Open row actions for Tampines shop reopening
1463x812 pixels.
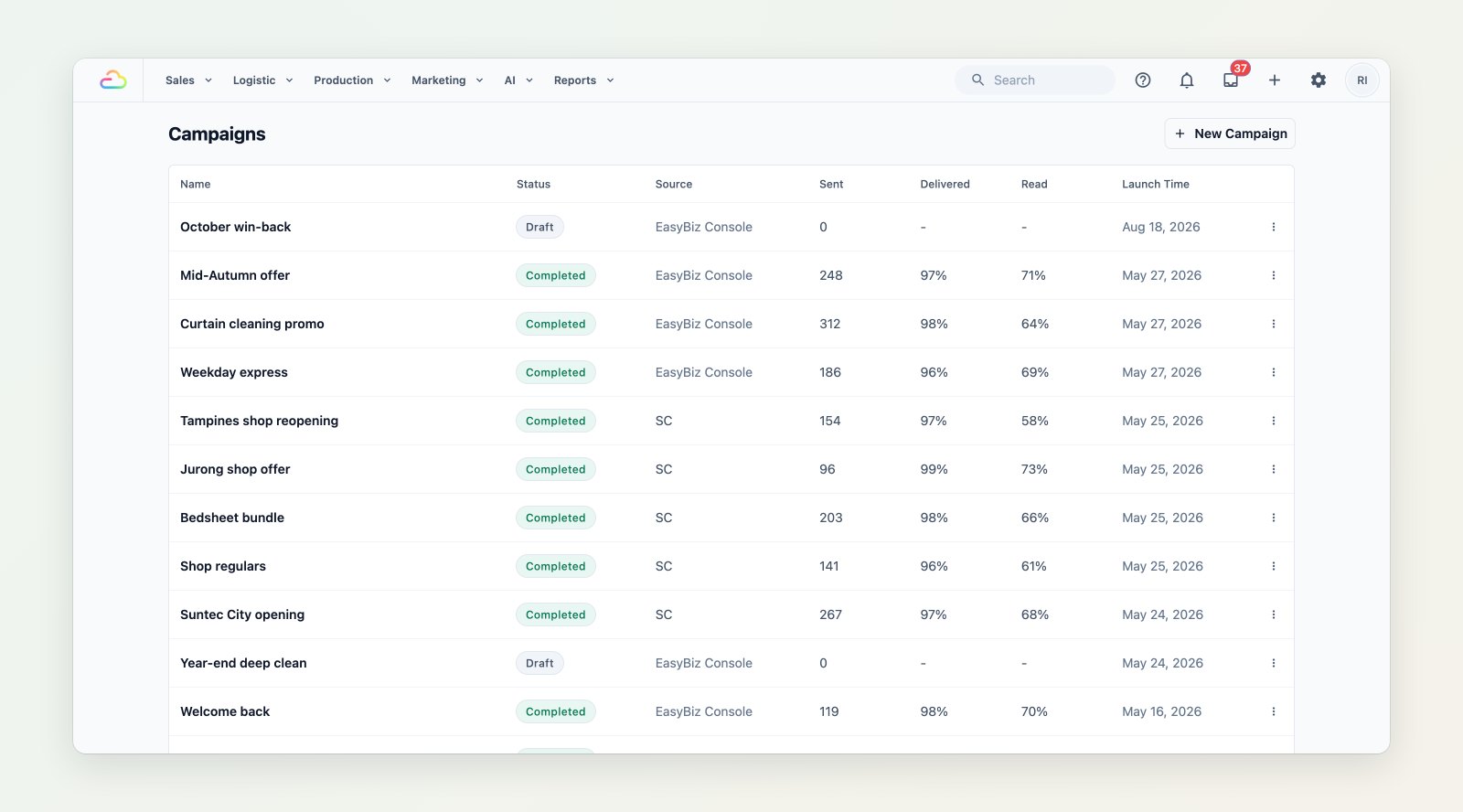(1274, 421)
